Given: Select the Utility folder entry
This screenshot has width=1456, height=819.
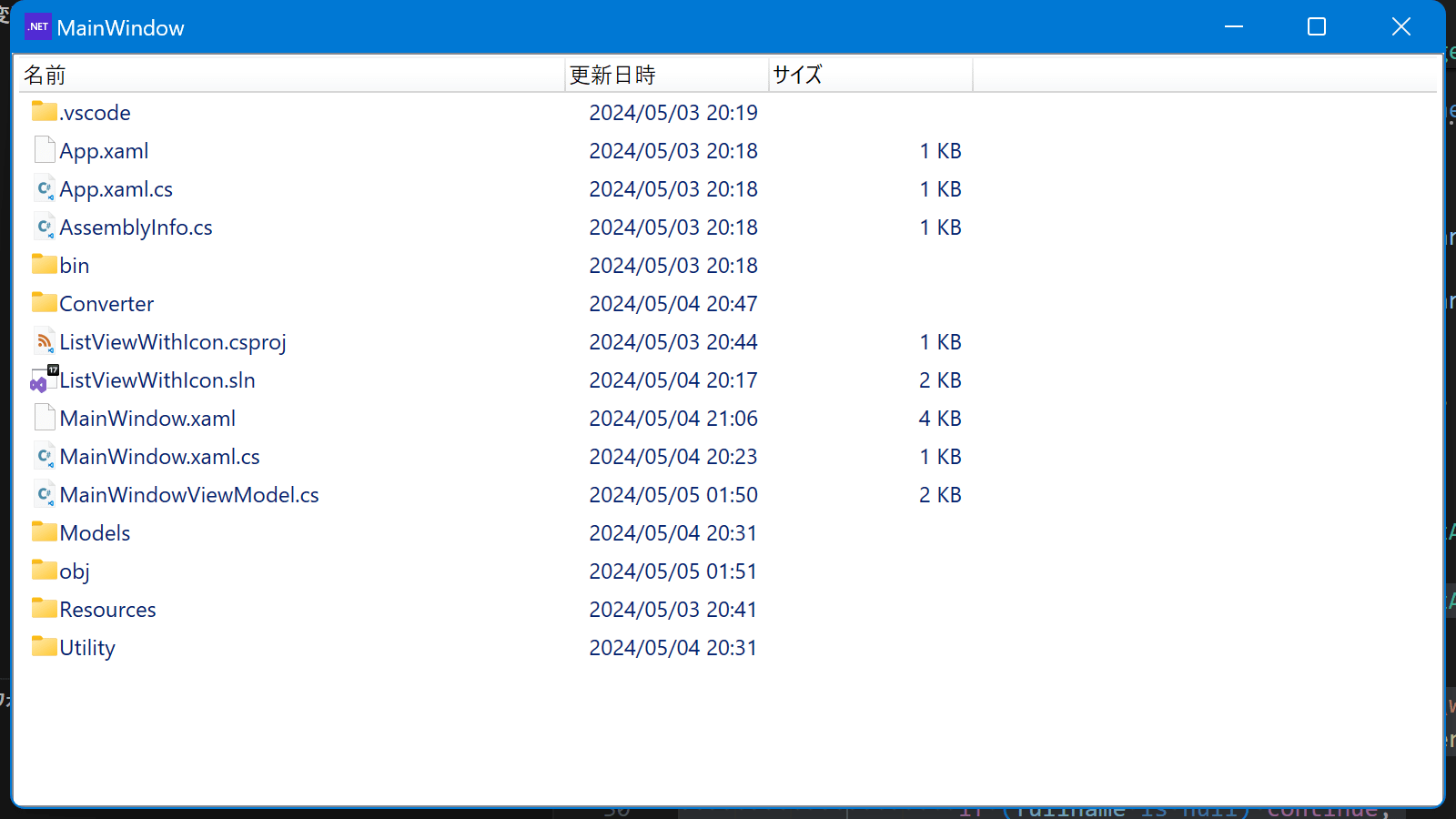Looking at the screenshot, I should [86, 647].
